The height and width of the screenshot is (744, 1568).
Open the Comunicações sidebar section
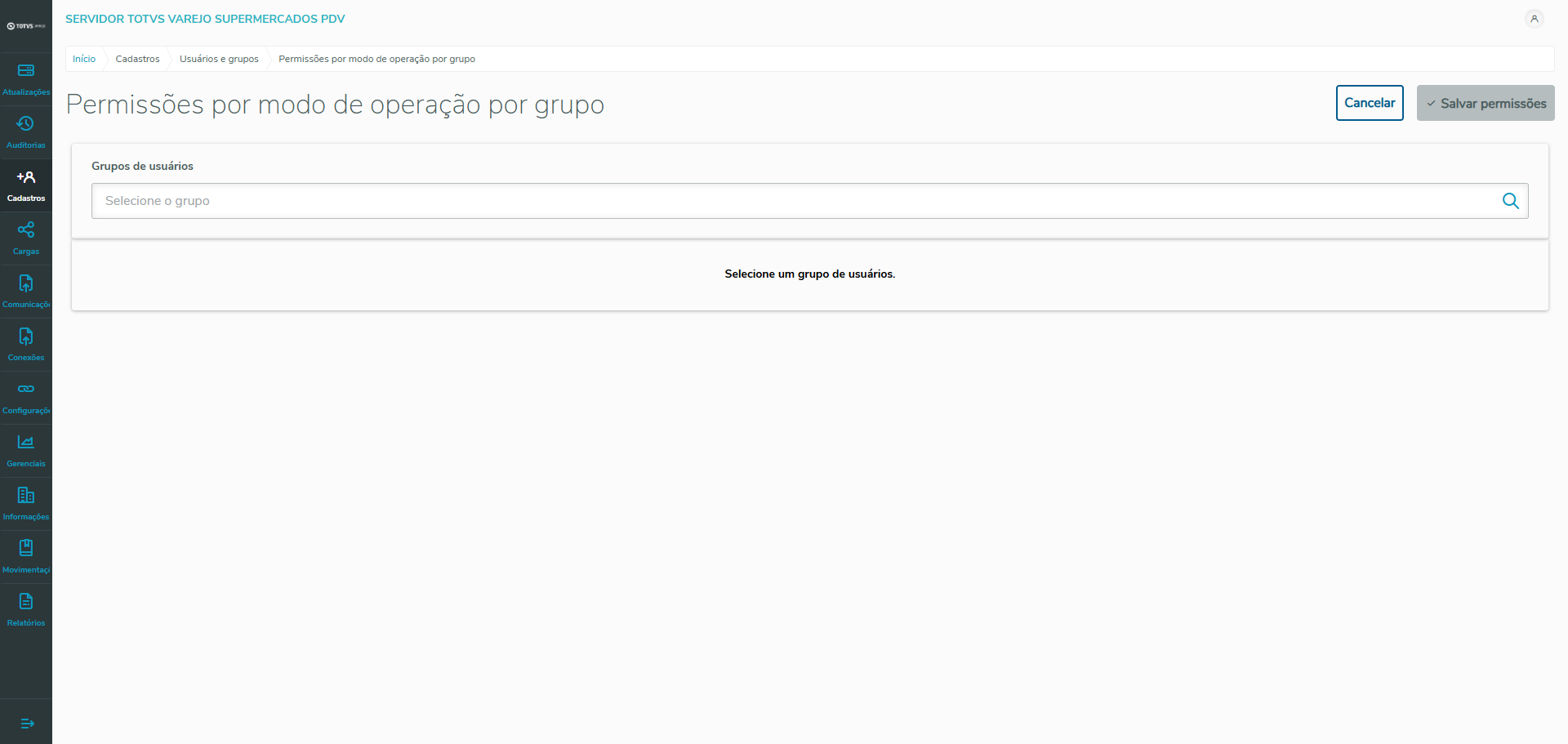(x=26, y=292)
